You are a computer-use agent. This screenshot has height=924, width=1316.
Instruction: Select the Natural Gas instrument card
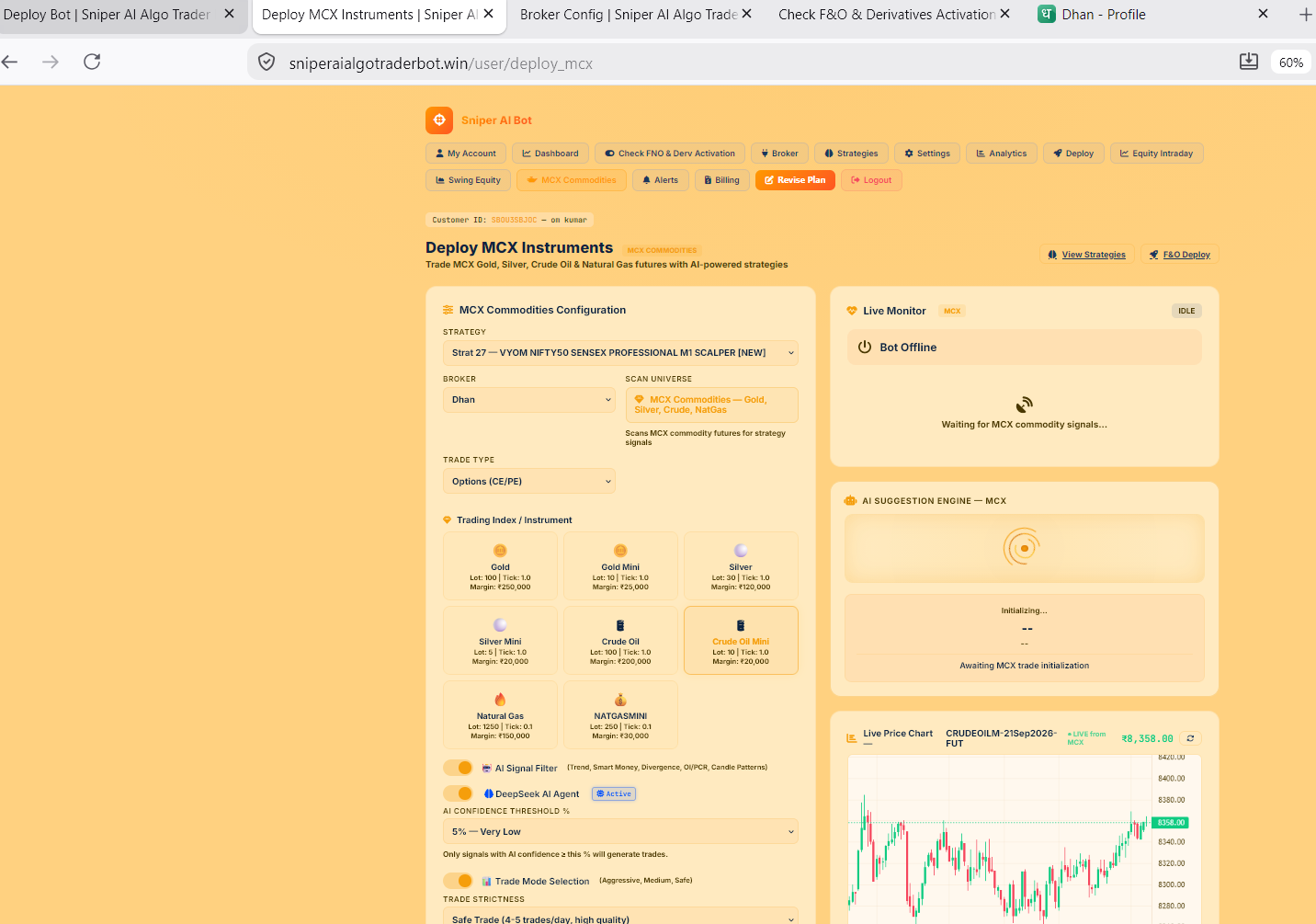pos(500,715)
